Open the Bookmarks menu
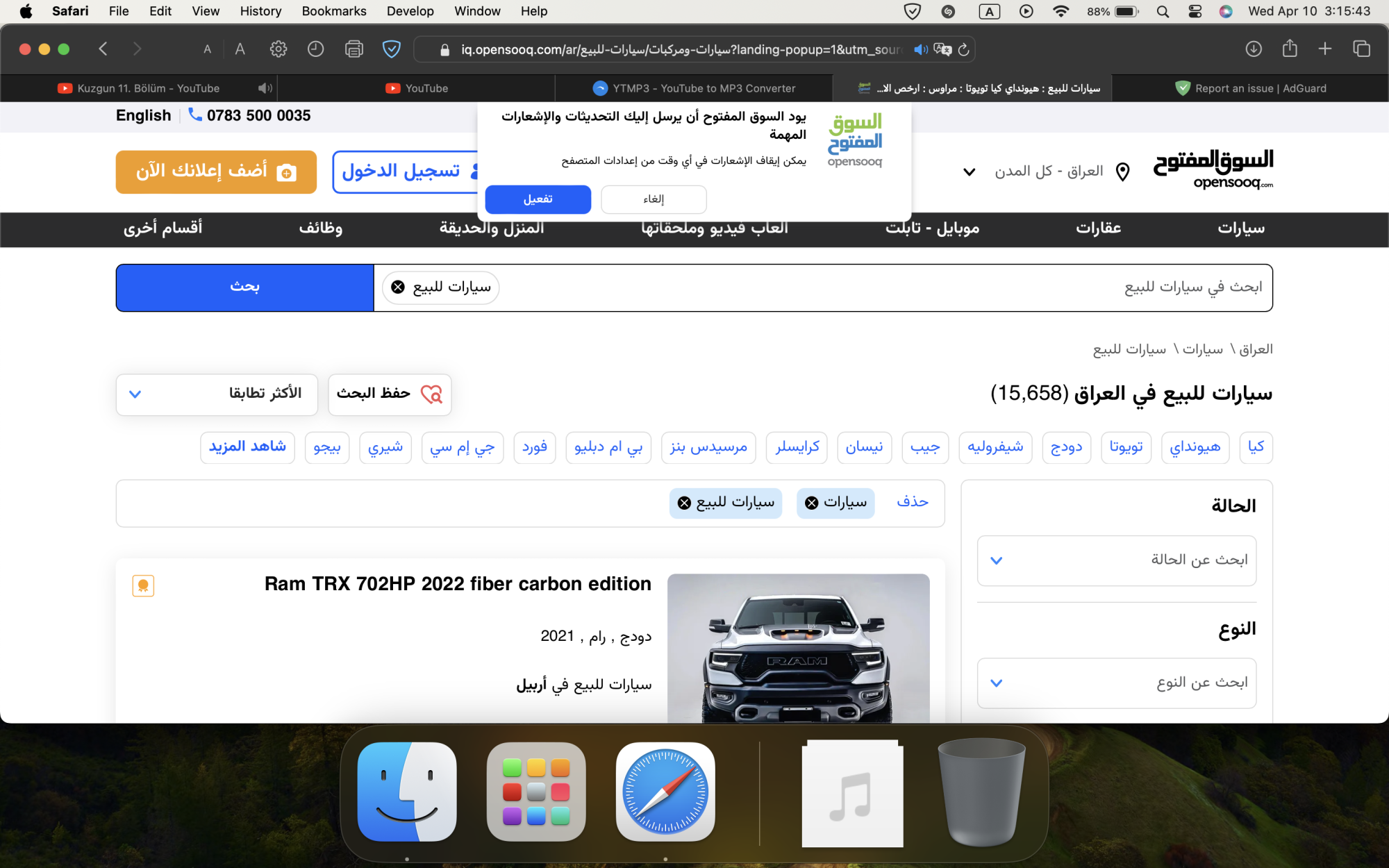 333,11
